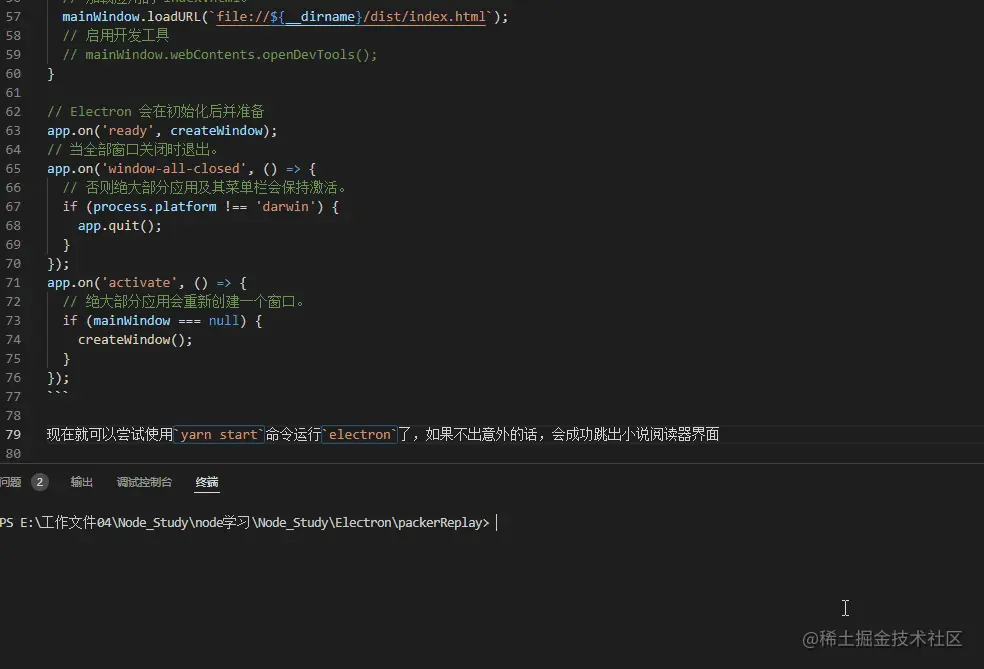Open the 调试控制台 (Debug Console) tab
984x669 pixels.
(x=143, y=482)
